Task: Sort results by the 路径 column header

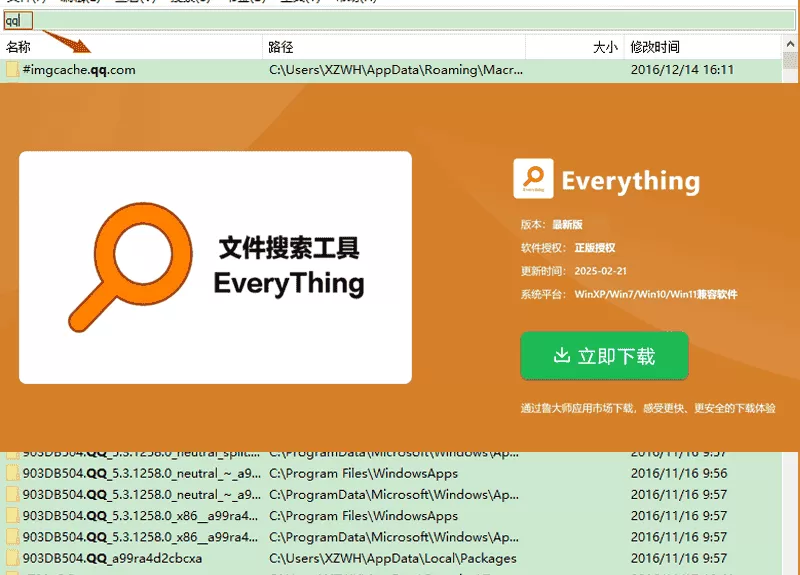Action: [281, 47]
